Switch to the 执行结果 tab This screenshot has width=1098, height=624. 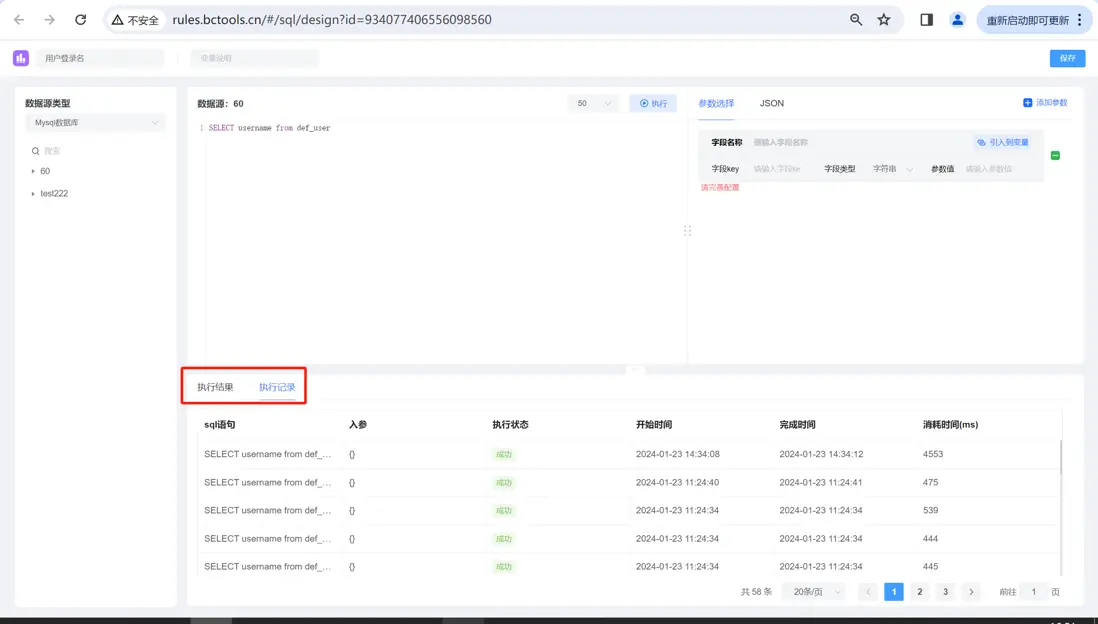point(215,387)
